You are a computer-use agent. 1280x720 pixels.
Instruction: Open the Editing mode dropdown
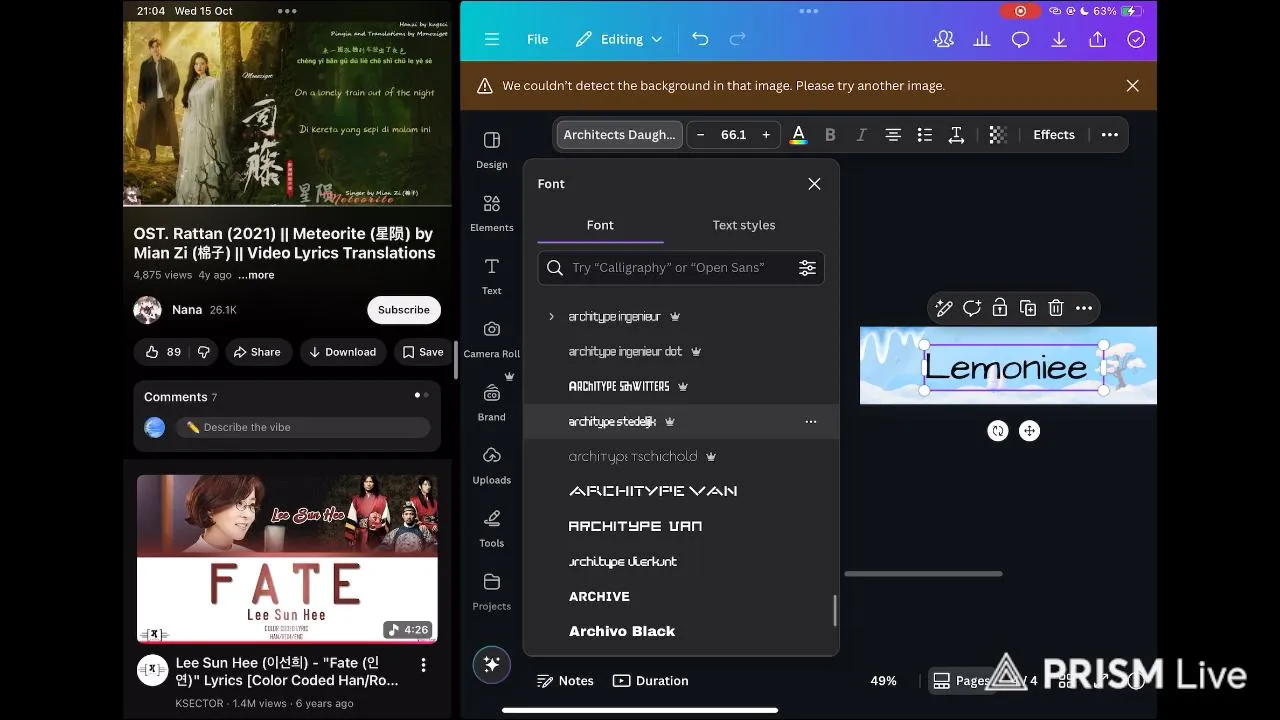tap(619, 39)
